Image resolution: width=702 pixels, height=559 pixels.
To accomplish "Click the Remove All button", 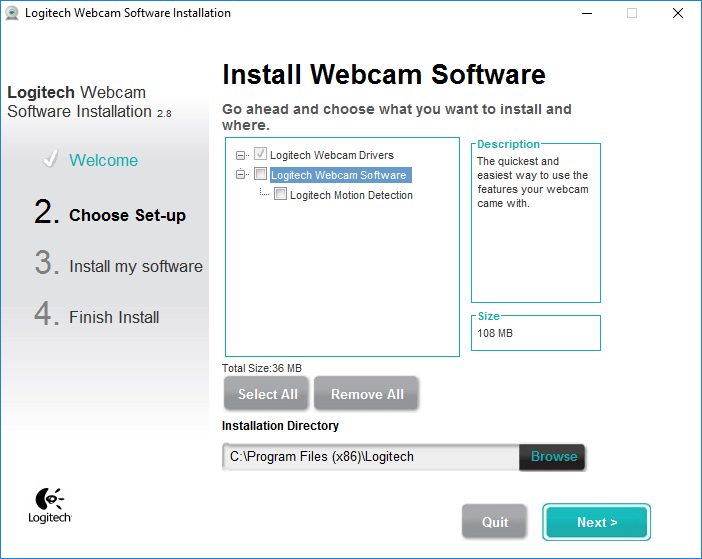I will pos(367,394).
